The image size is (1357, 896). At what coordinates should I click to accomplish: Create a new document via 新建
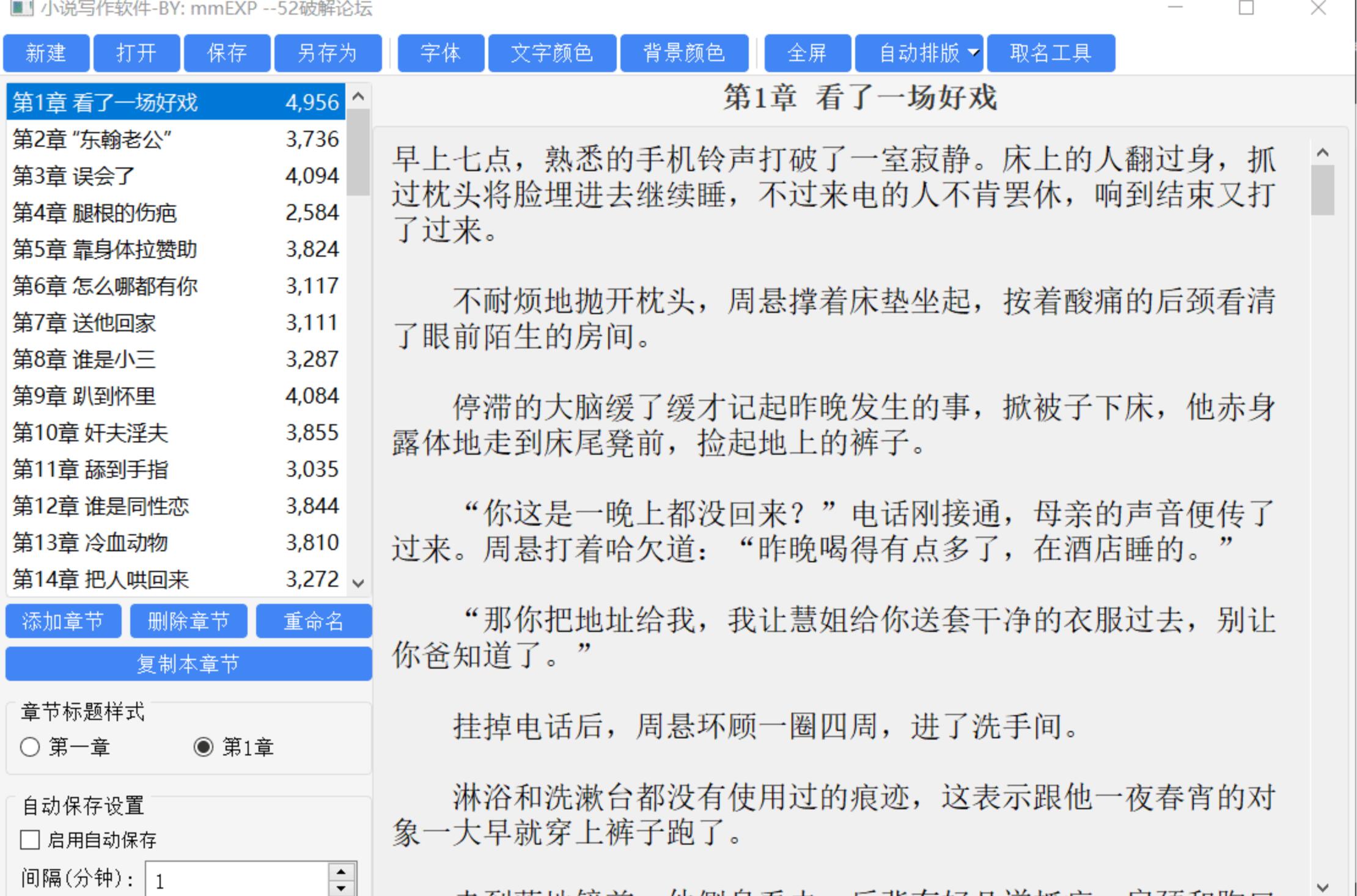click(x=46, y=53)
